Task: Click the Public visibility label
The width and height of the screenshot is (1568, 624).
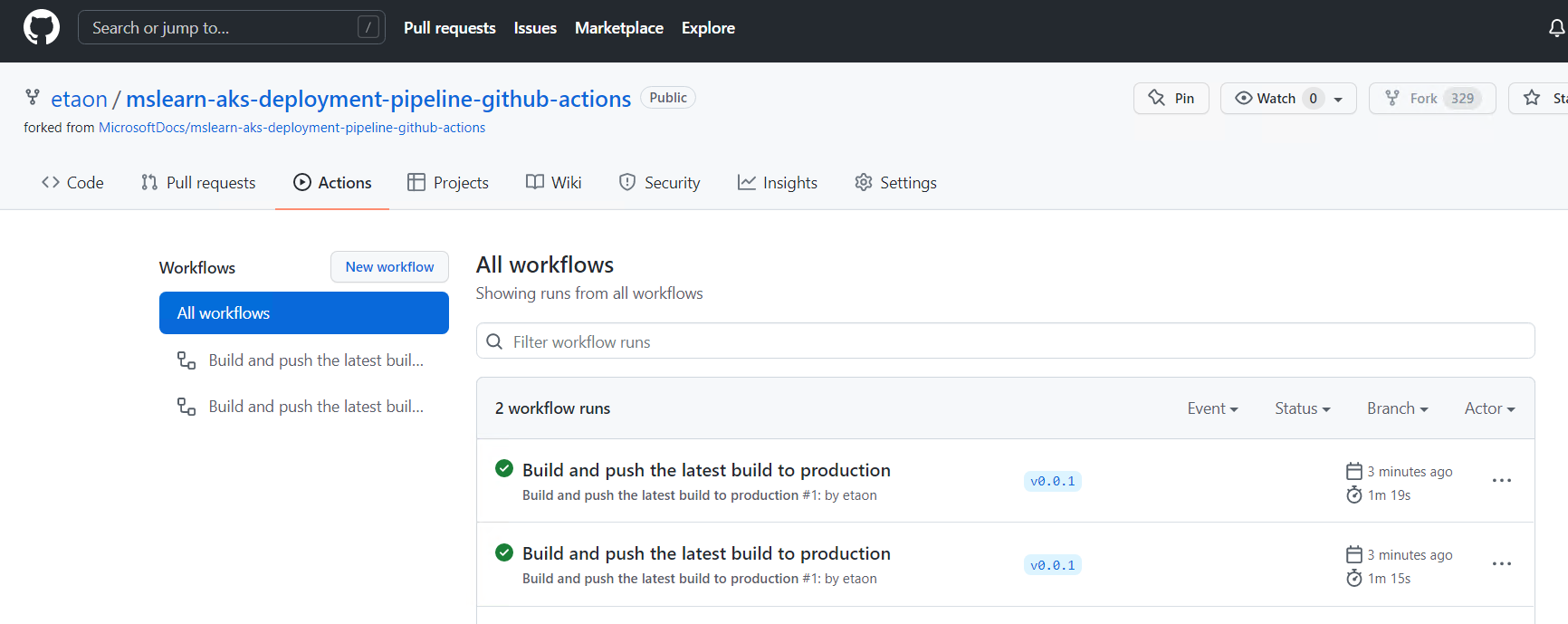Action: click(668, 98)
